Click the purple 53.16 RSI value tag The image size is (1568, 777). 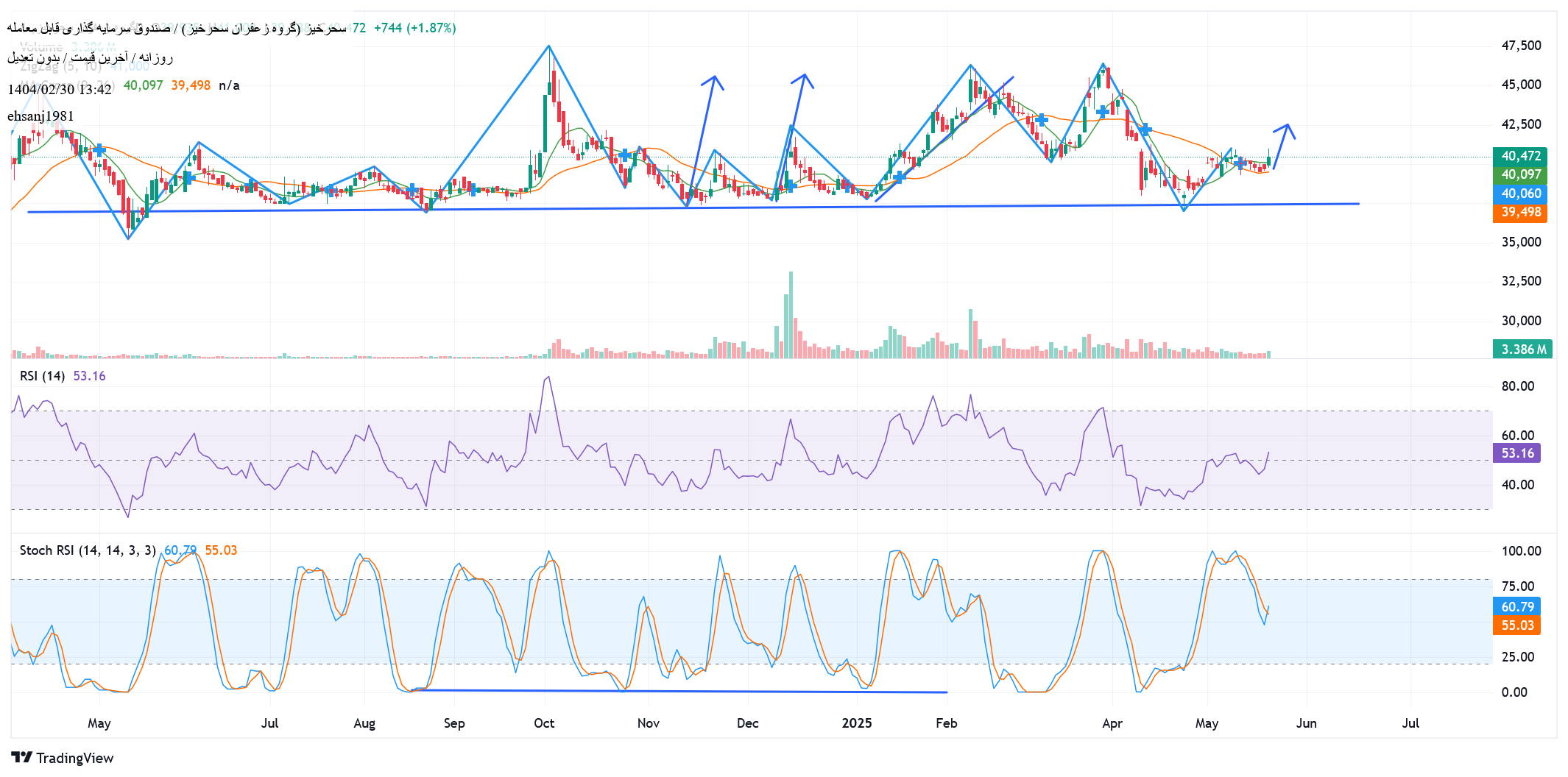(1517, 453)
